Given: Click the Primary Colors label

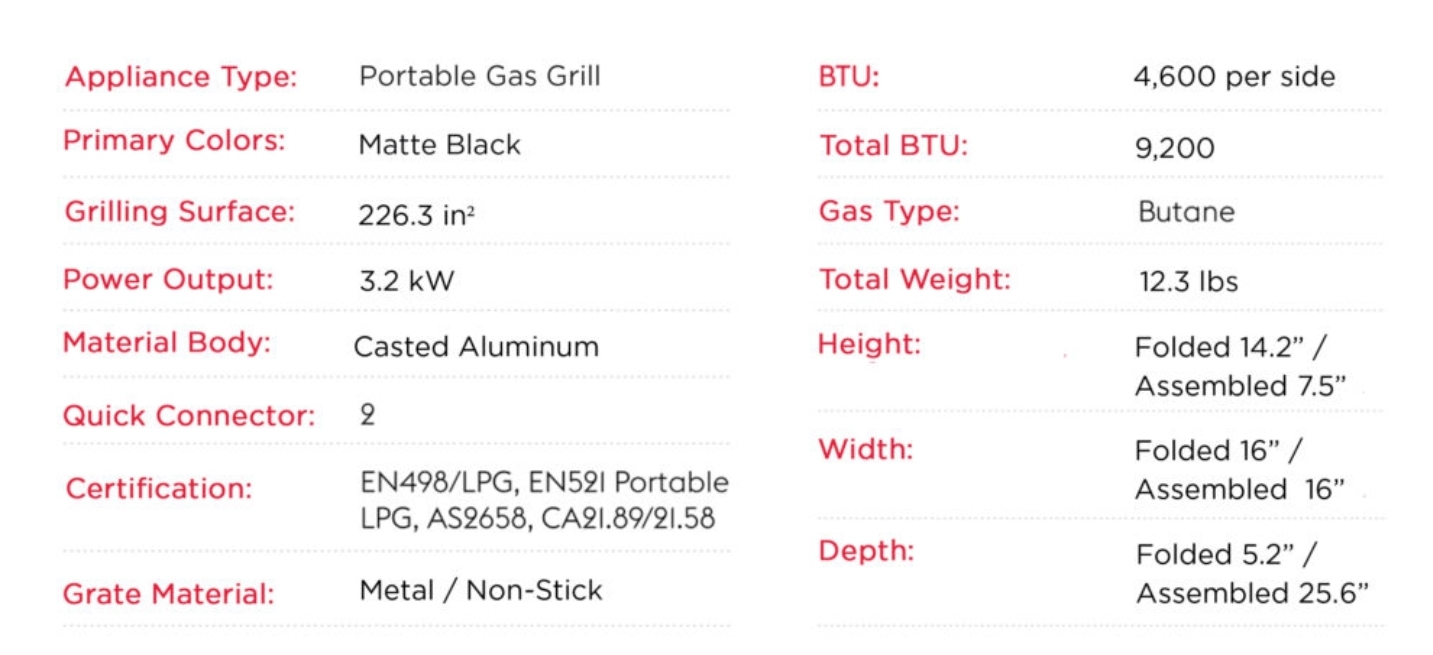Looking at the screenshot, I should [174, 141].
